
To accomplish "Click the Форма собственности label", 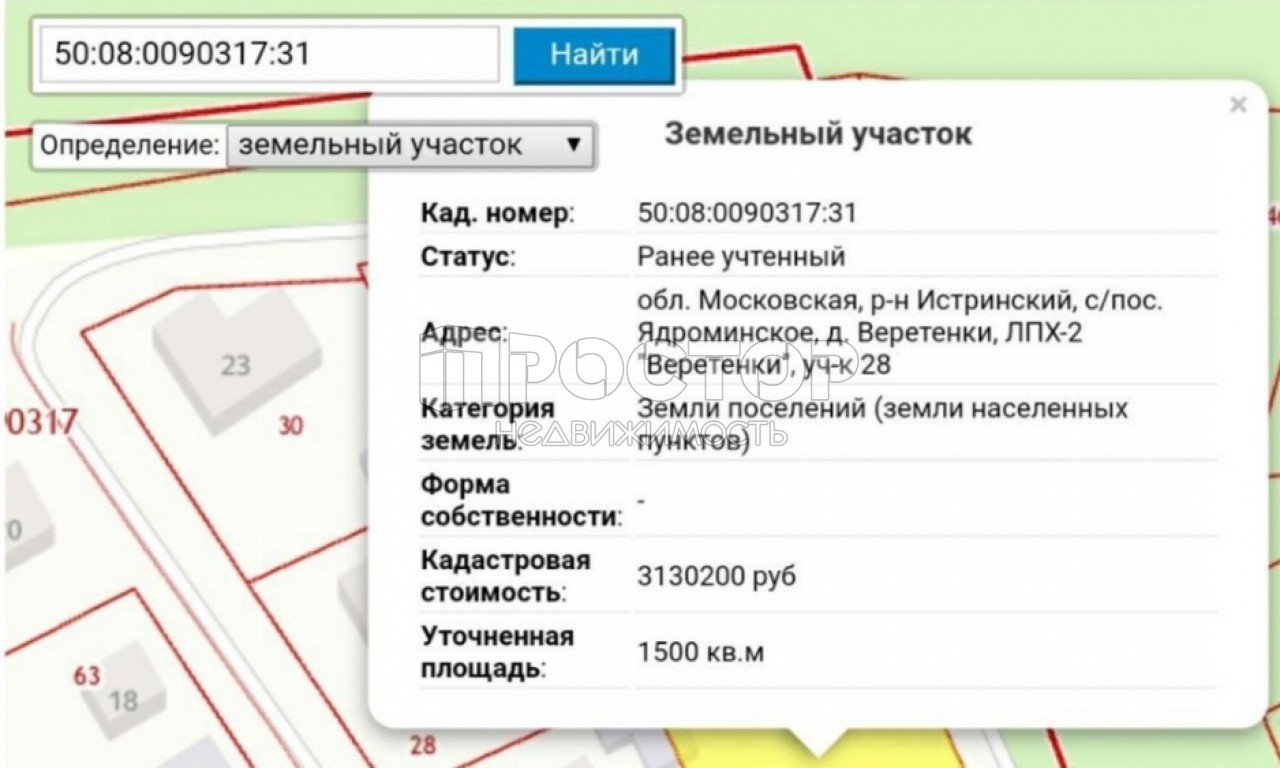I will [521, 501].
